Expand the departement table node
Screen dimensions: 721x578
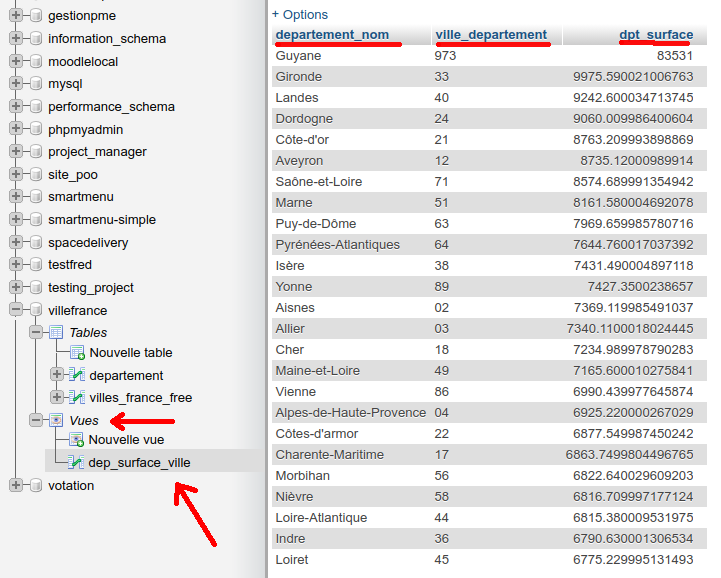click(x=57, y=375)
